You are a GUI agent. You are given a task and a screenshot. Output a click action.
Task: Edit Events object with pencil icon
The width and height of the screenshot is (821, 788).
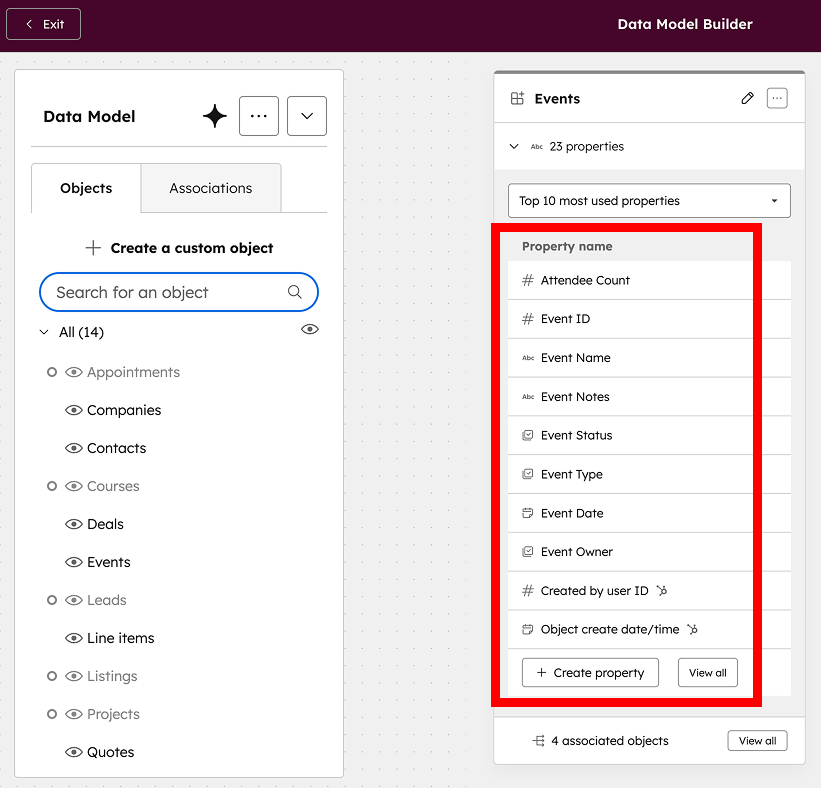coord(748,98)
